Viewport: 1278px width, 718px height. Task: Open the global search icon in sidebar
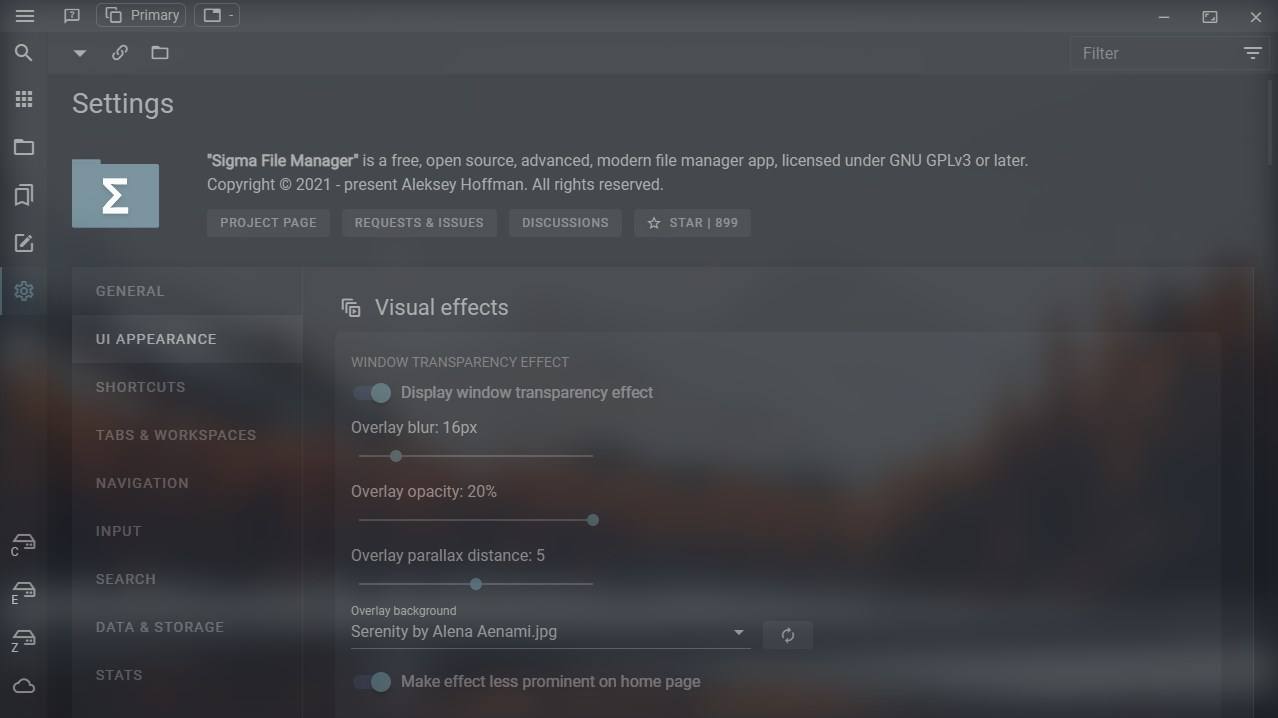(x=24, y=53)
